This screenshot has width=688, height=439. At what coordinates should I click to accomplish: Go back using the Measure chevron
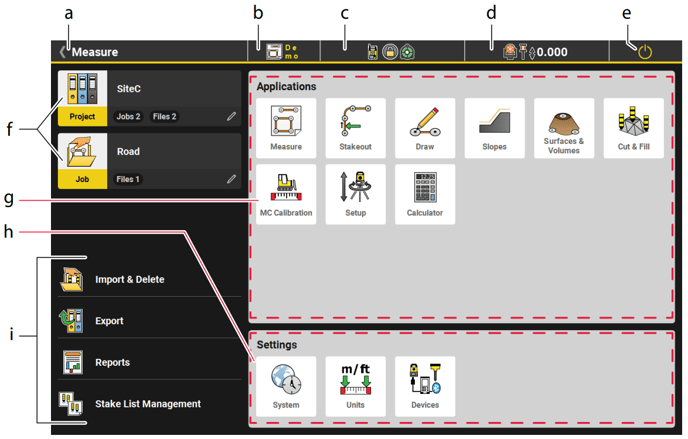(64, 52)
